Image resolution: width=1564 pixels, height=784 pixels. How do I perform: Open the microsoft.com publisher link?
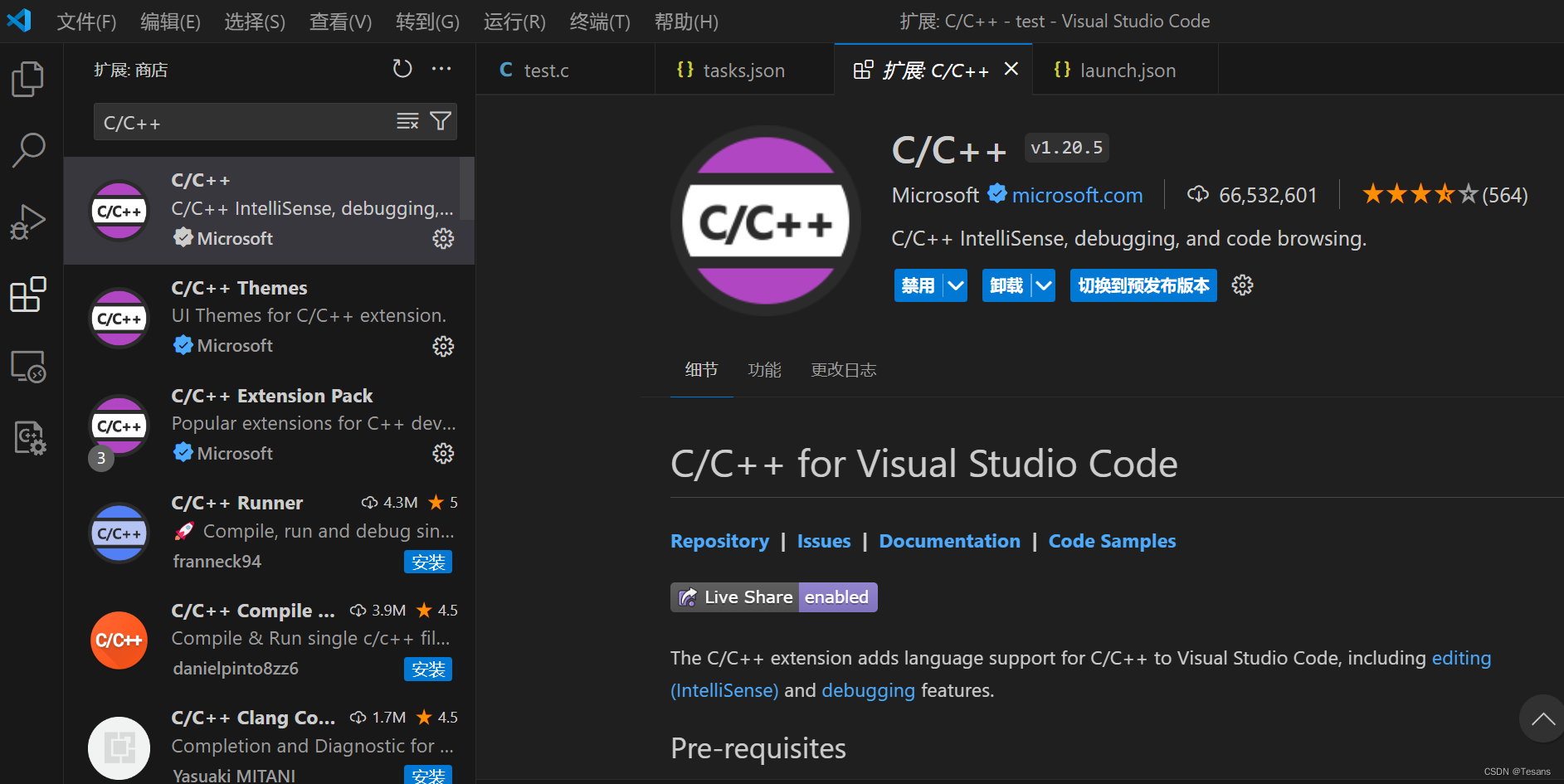point(1077,195)
